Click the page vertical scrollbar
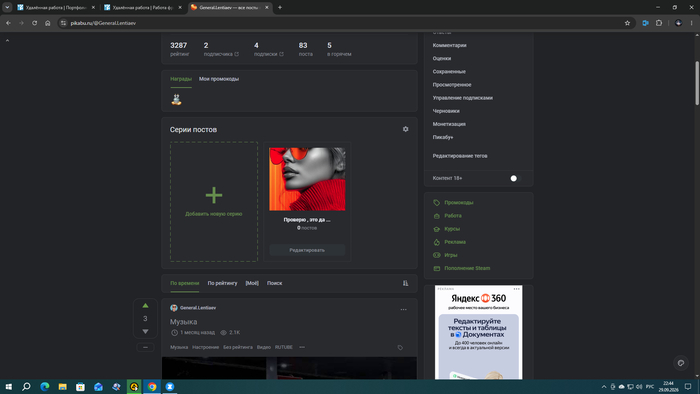The height and width of the screenshot is (394, 700). pyautogui.click(x=697, y=83)
